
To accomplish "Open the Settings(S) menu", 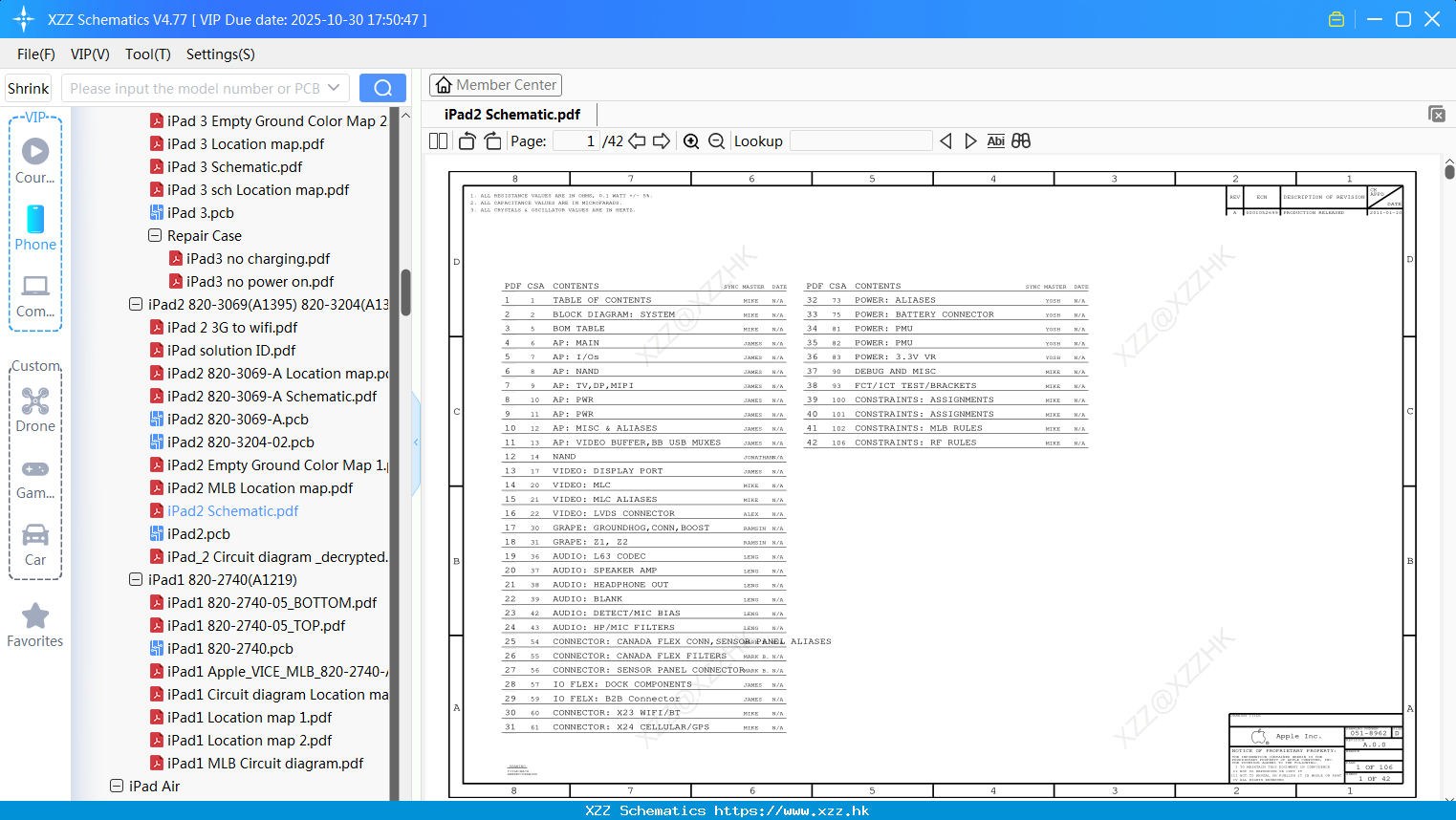I will [x=221, y=54].
